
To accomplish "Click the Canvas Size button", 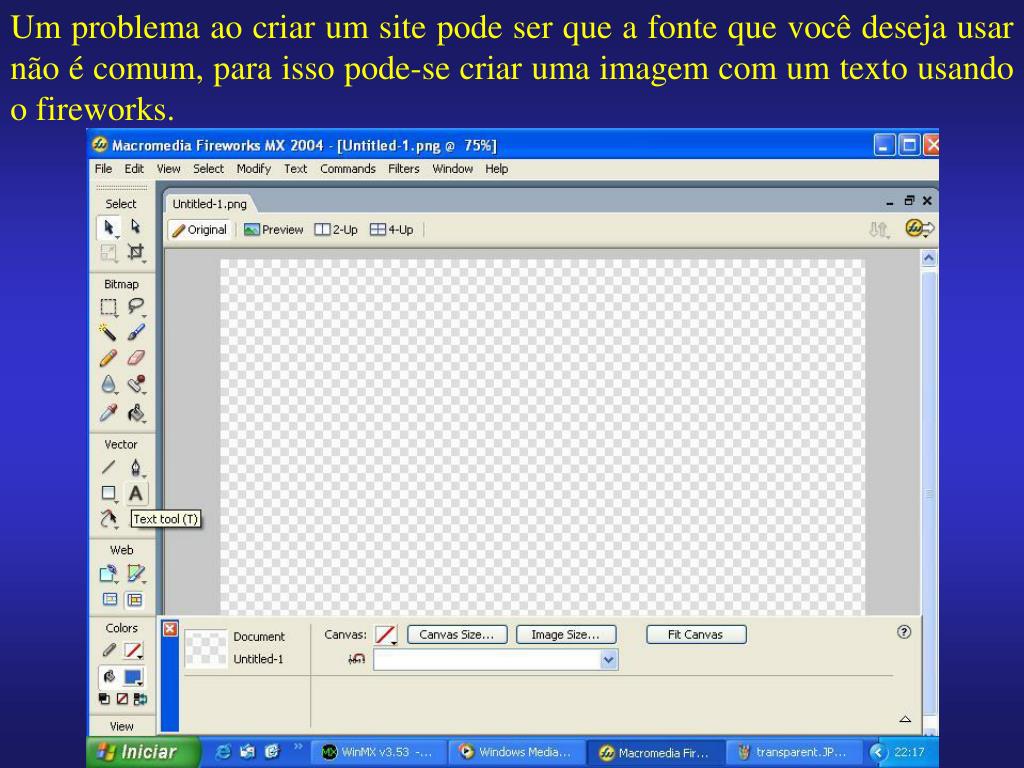I will pos(456,635).
